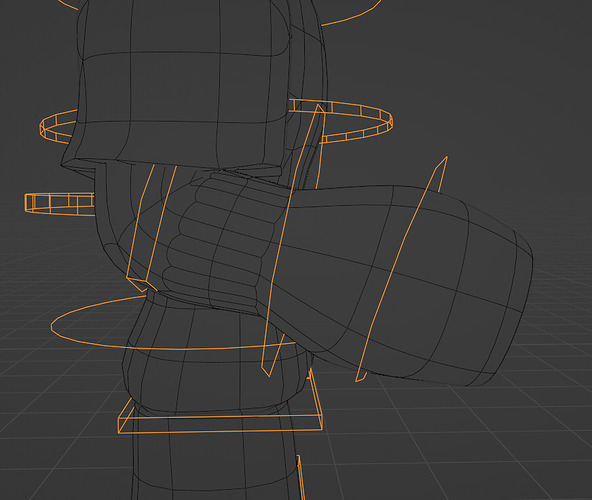The height and width of the screenshot is (500, 592).
Task: Select the orange vertical line near bottom leg
Action: pyautogui.click(x=301, y=478)
